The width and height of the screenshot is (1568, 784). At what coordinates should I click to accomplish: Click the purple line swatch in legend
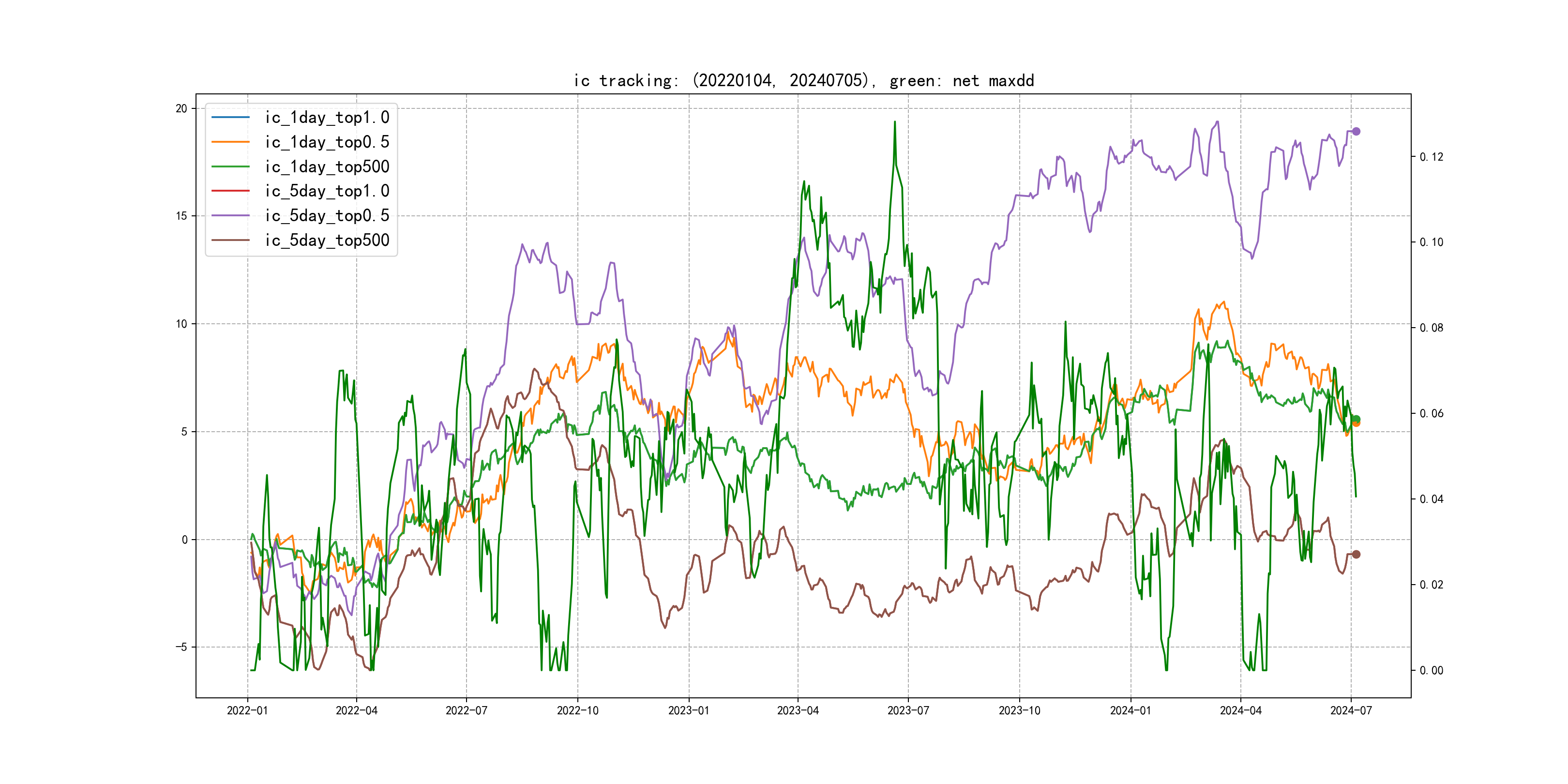pyautogui.click(x=230, y=215)
